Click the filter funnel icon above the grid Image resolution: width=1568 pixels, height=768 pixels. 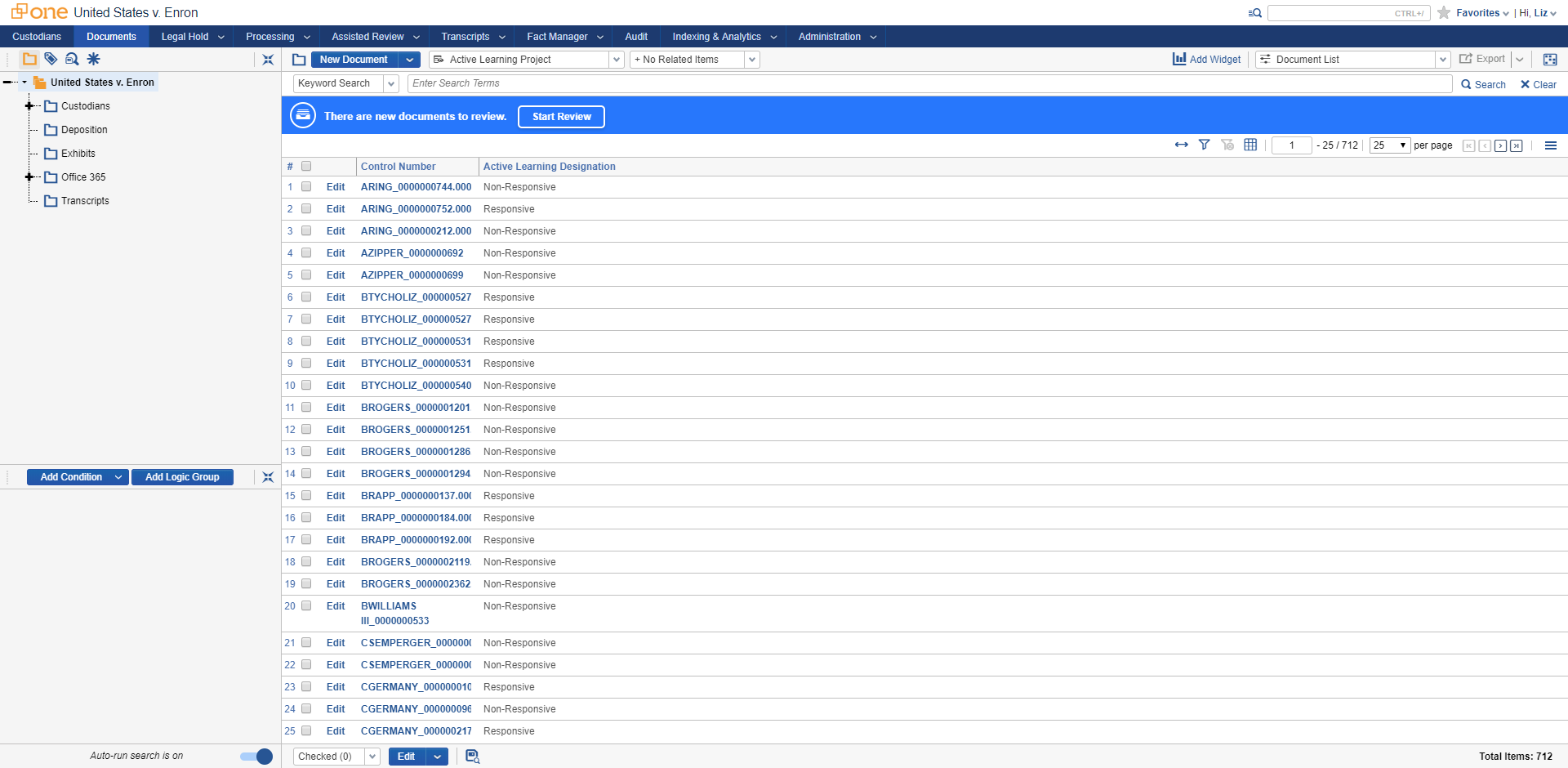[1204, 145]
